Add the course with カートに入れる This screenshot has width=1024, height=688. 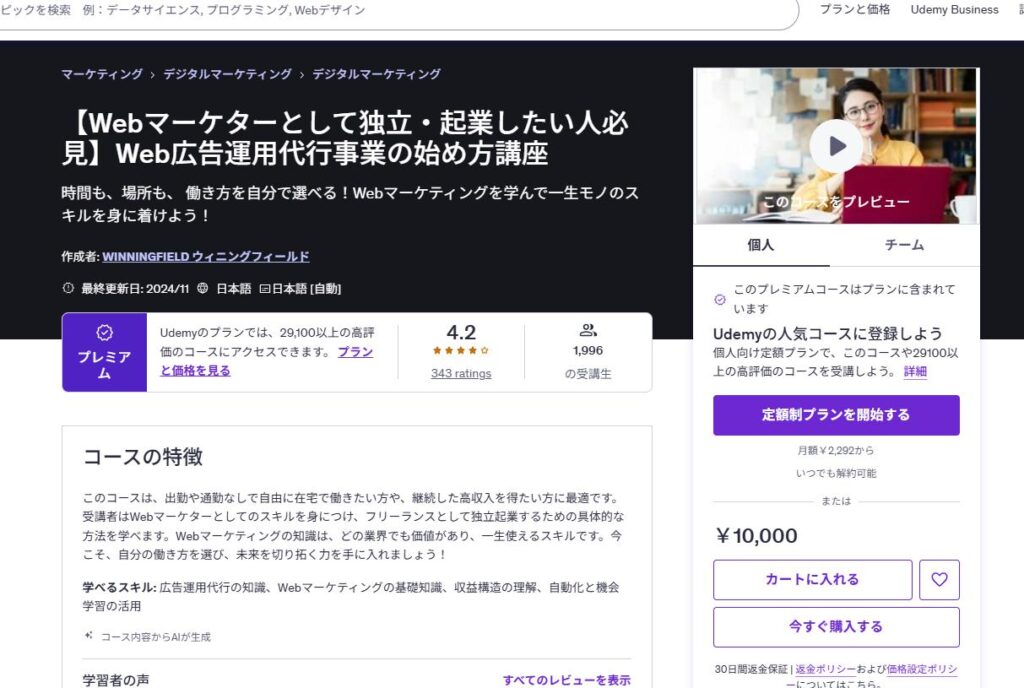tap(812, 579)
